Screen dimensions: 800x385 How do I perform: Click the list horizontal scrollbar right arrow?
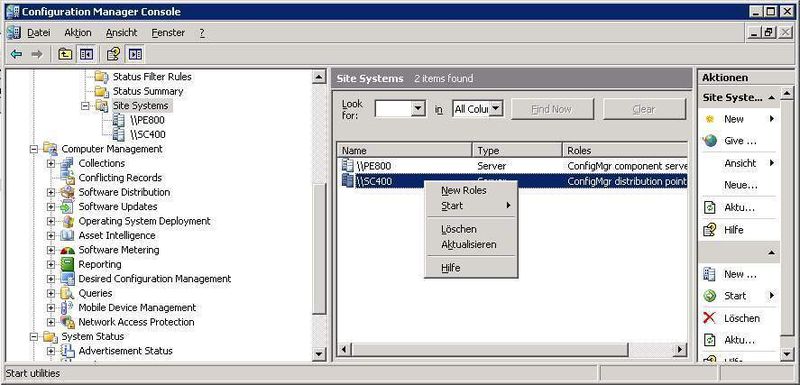coord(680,350)
